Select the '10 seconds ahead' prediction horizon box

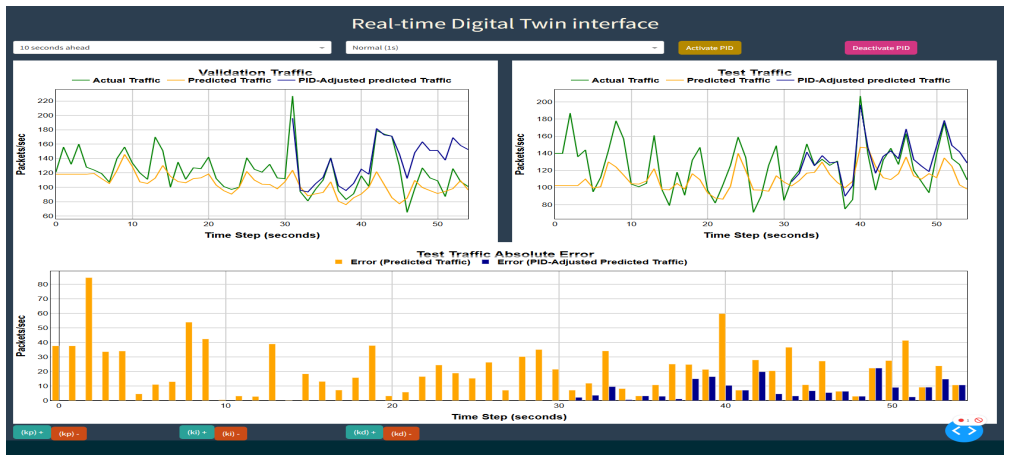tap(172, 48)
